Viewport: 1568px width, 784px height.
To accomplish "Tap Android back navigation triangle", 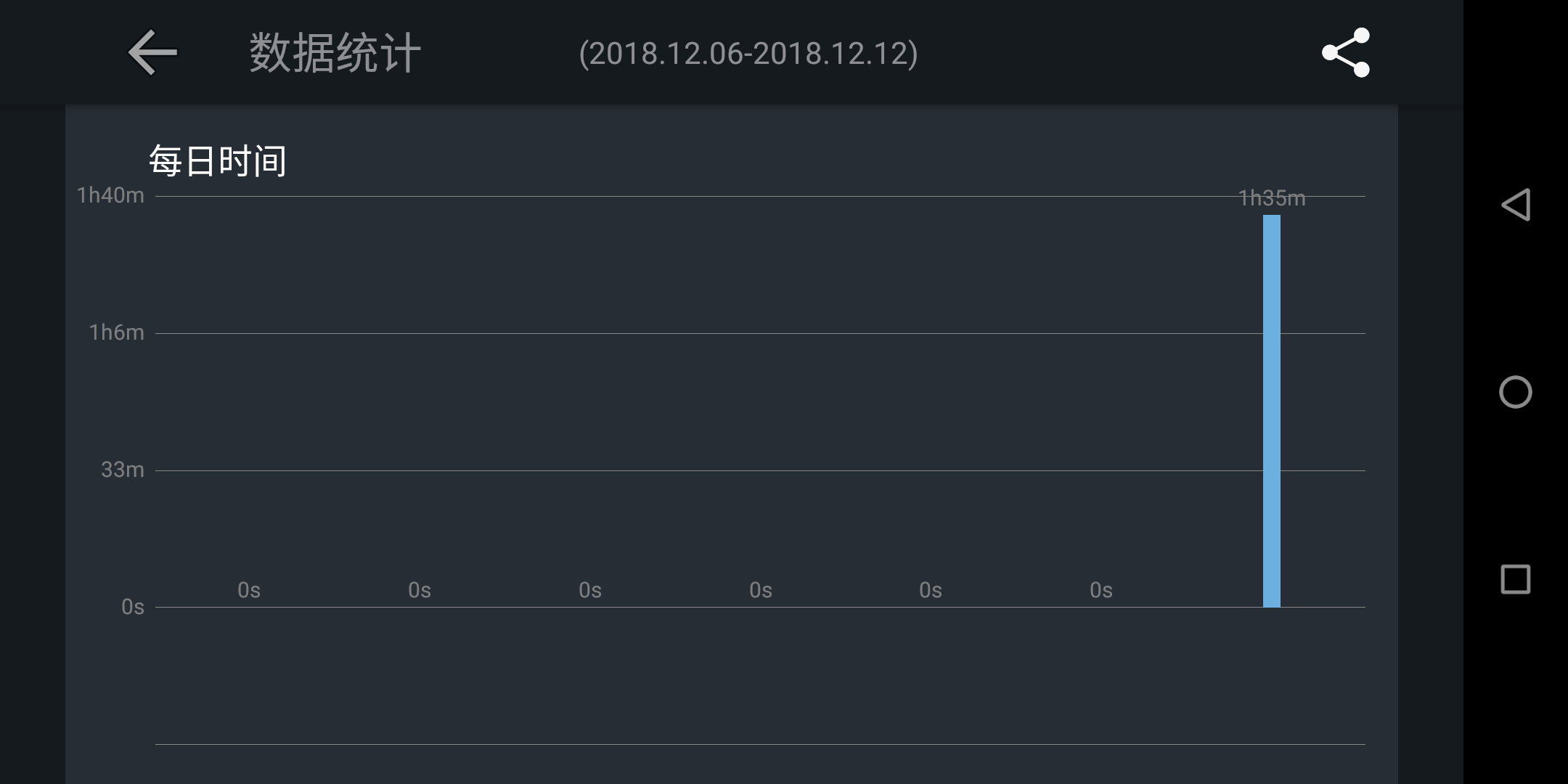I will point(1516,205).
